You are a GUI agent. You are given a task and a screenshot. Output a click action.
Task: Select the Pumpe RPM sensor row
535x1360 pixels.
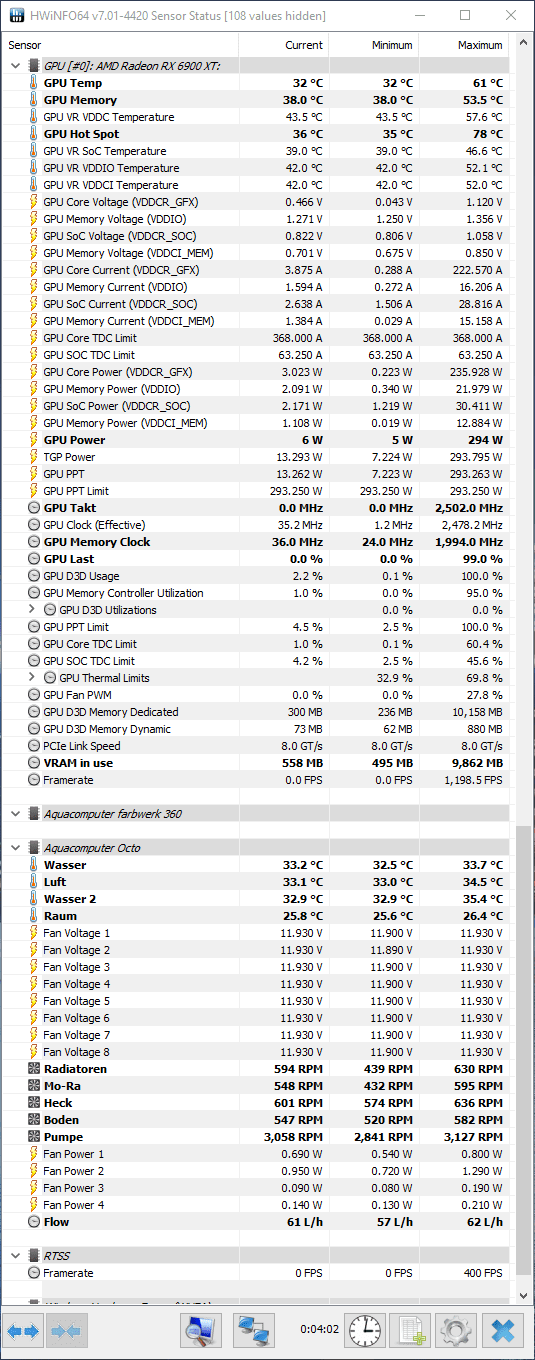[x=255, y=1137]
